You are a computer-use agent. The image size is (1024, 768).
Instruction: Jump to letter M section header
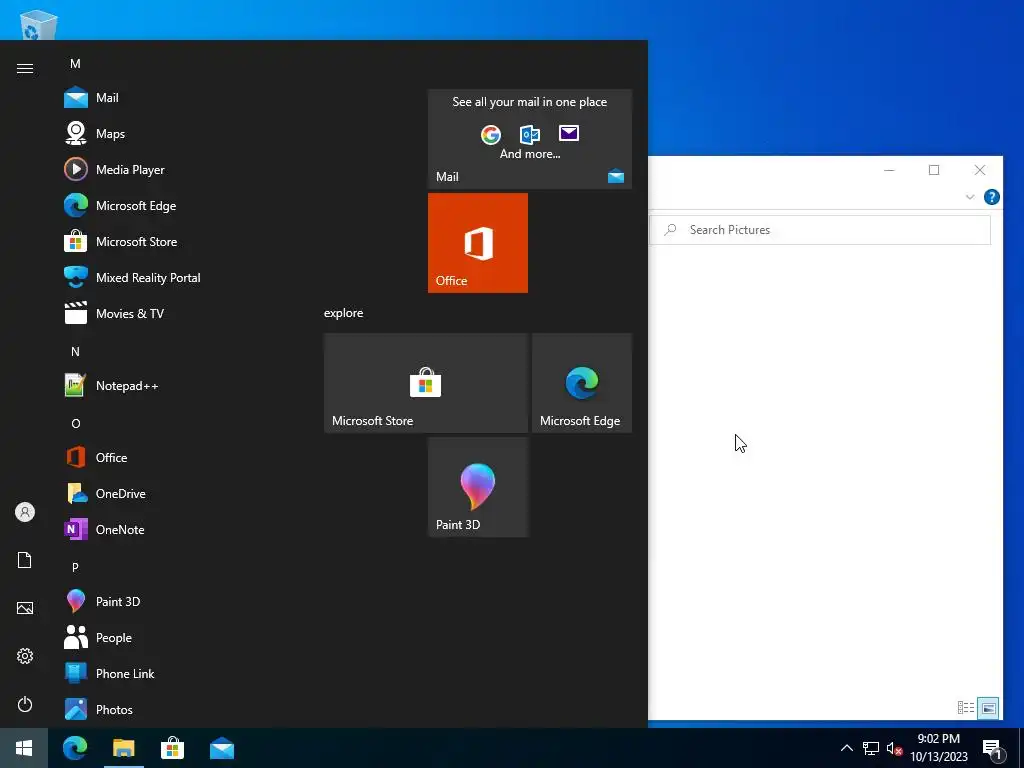point(75,64)
